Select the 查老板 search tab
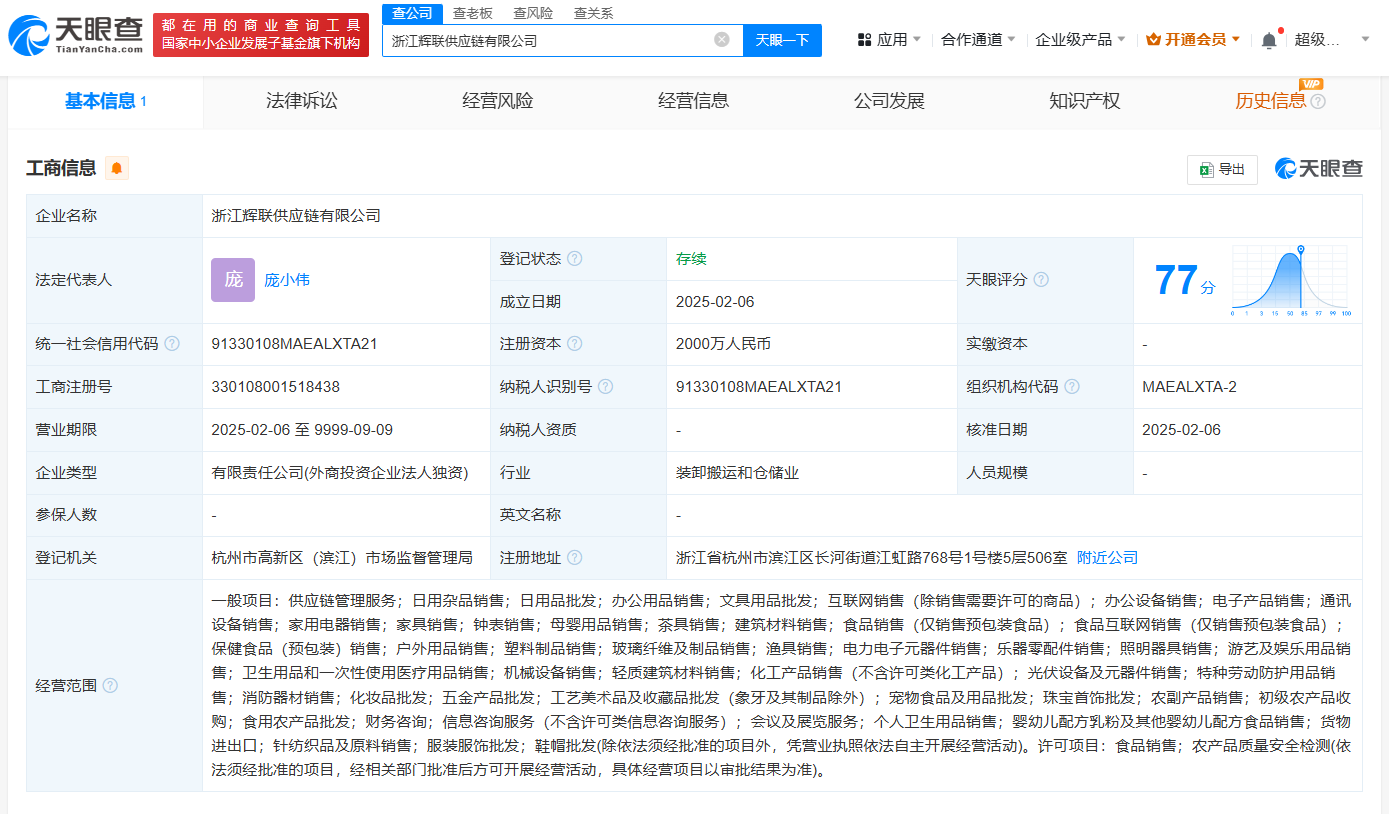The width and height of the screenshot is (1389, 814). pyautogui.click(x=472, y=13)
